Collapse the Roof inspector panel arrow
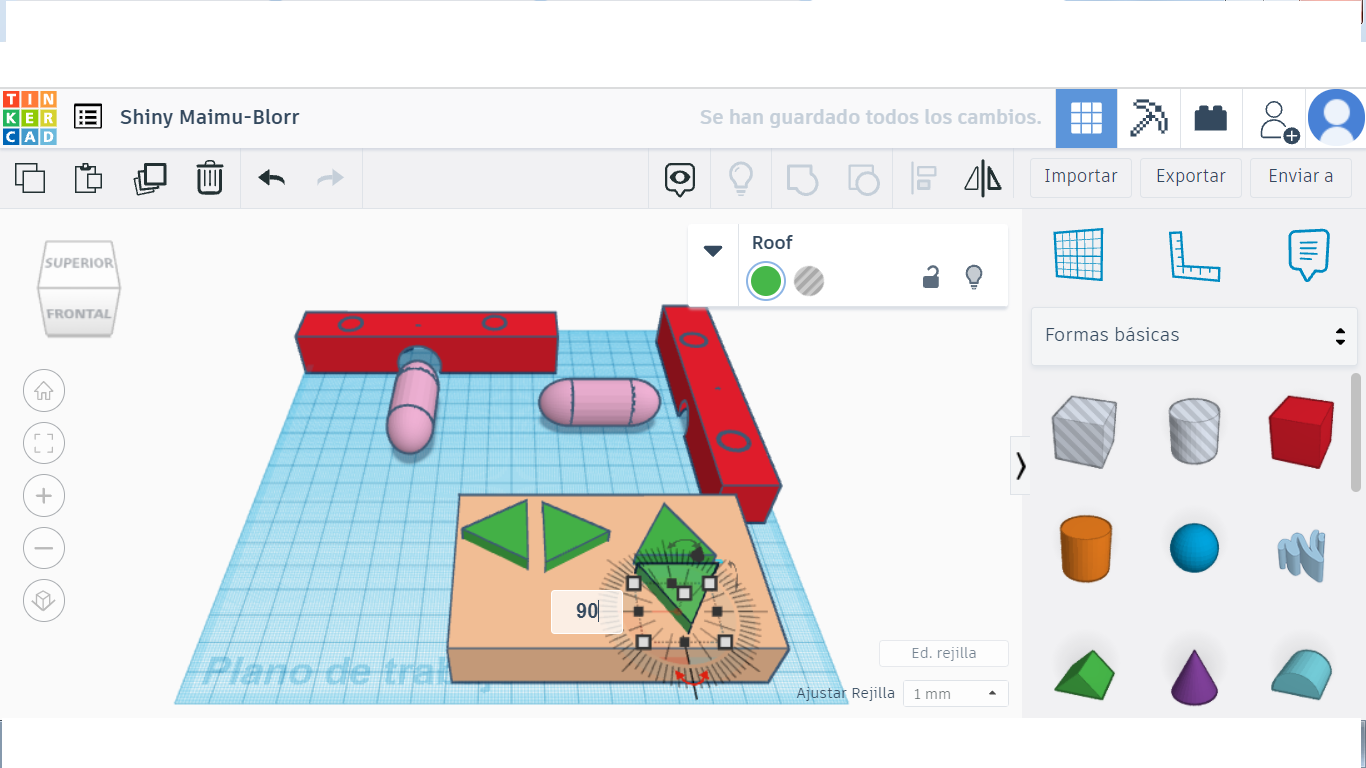The height and width of the screenshot is (768, 1366). point(713,251)
